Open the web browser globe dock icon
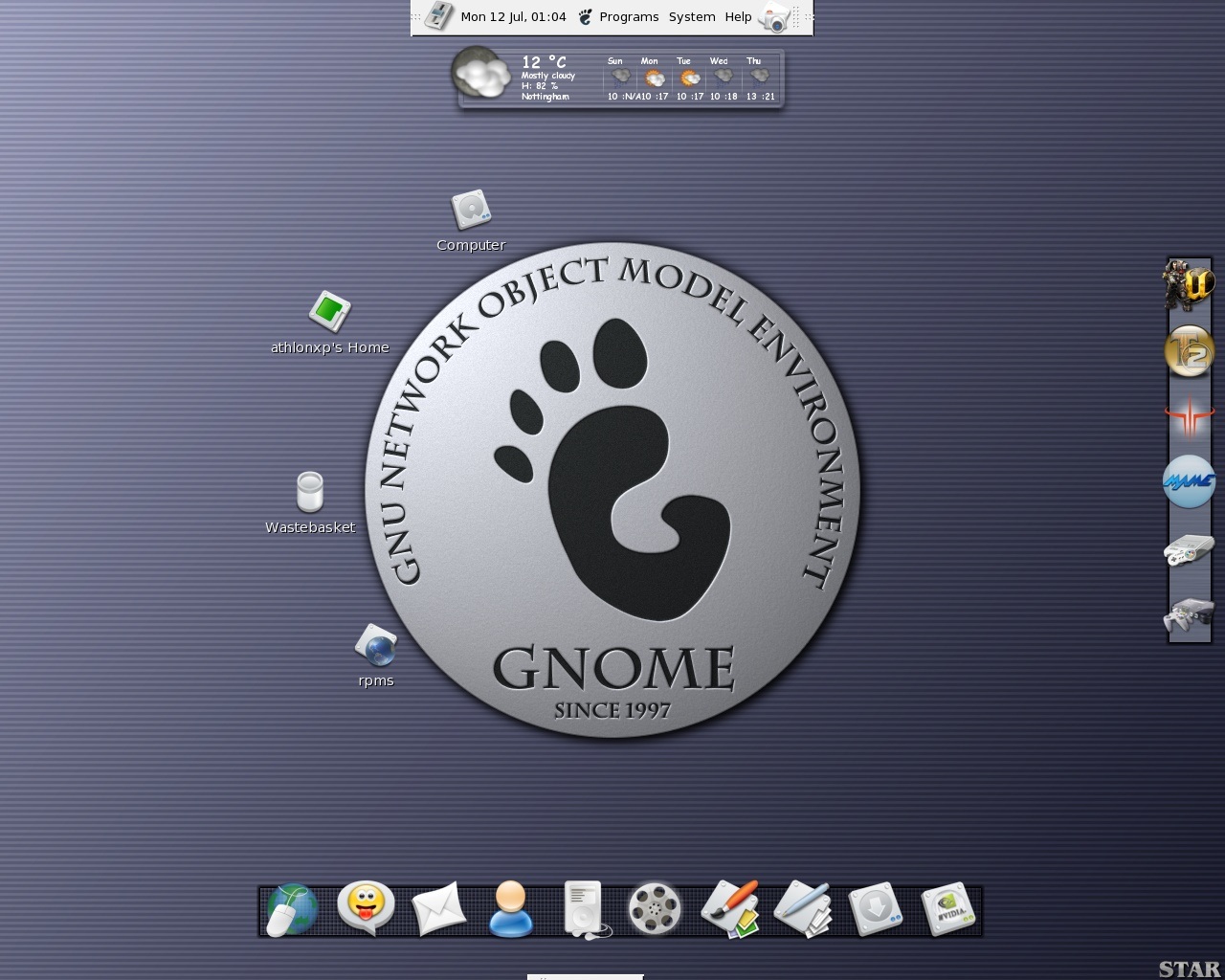This screenshot has height=980, width=1225. click(292, 910)
